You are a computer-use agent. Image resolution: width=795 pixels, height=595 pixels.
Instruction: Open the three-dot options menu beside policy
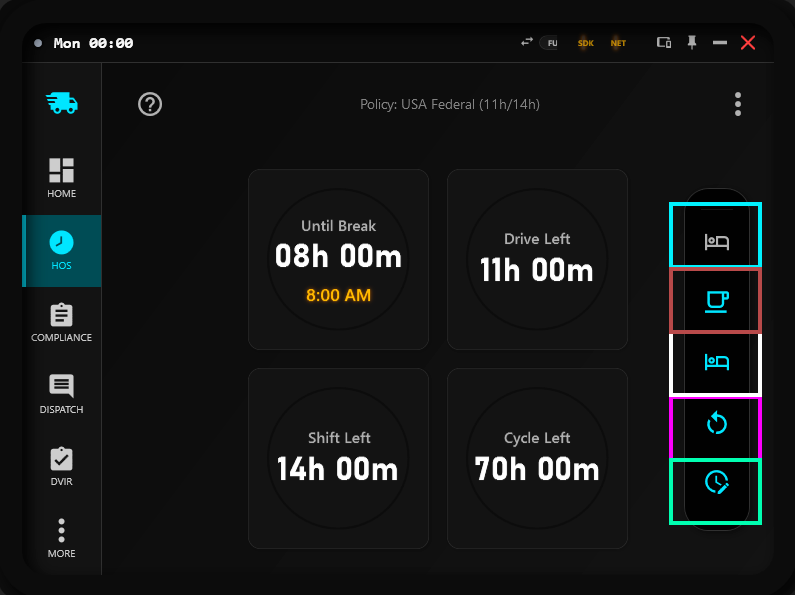[x=738, y=104]
